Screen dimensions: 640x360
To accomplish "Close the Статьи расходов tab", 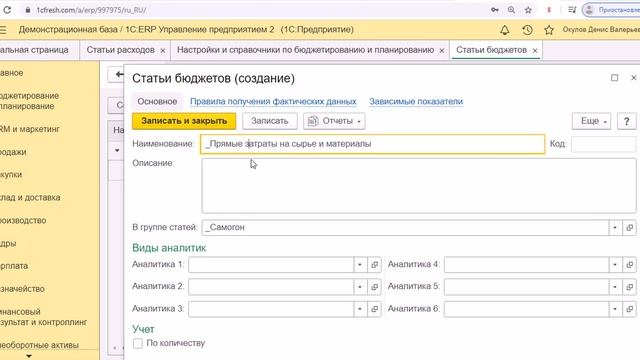I will tap(162, 51).
